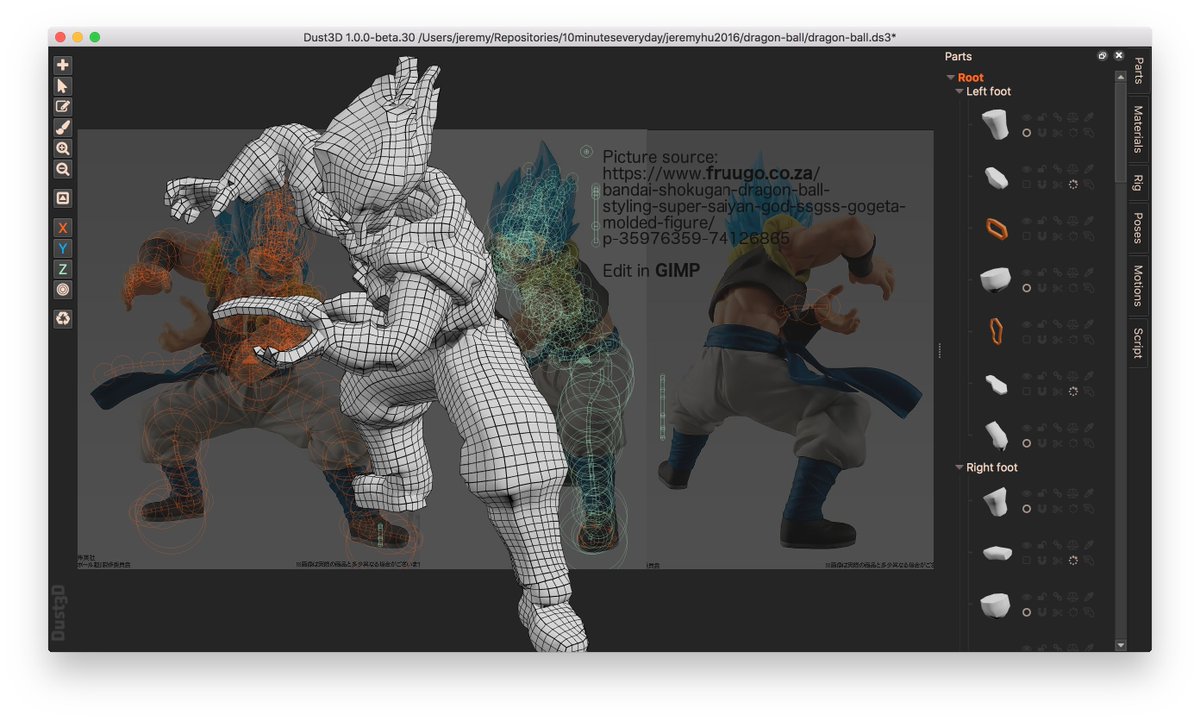Toggle the Z axis lock
This screenshot has height=721, width=1200.
click(x=63, y=269)
